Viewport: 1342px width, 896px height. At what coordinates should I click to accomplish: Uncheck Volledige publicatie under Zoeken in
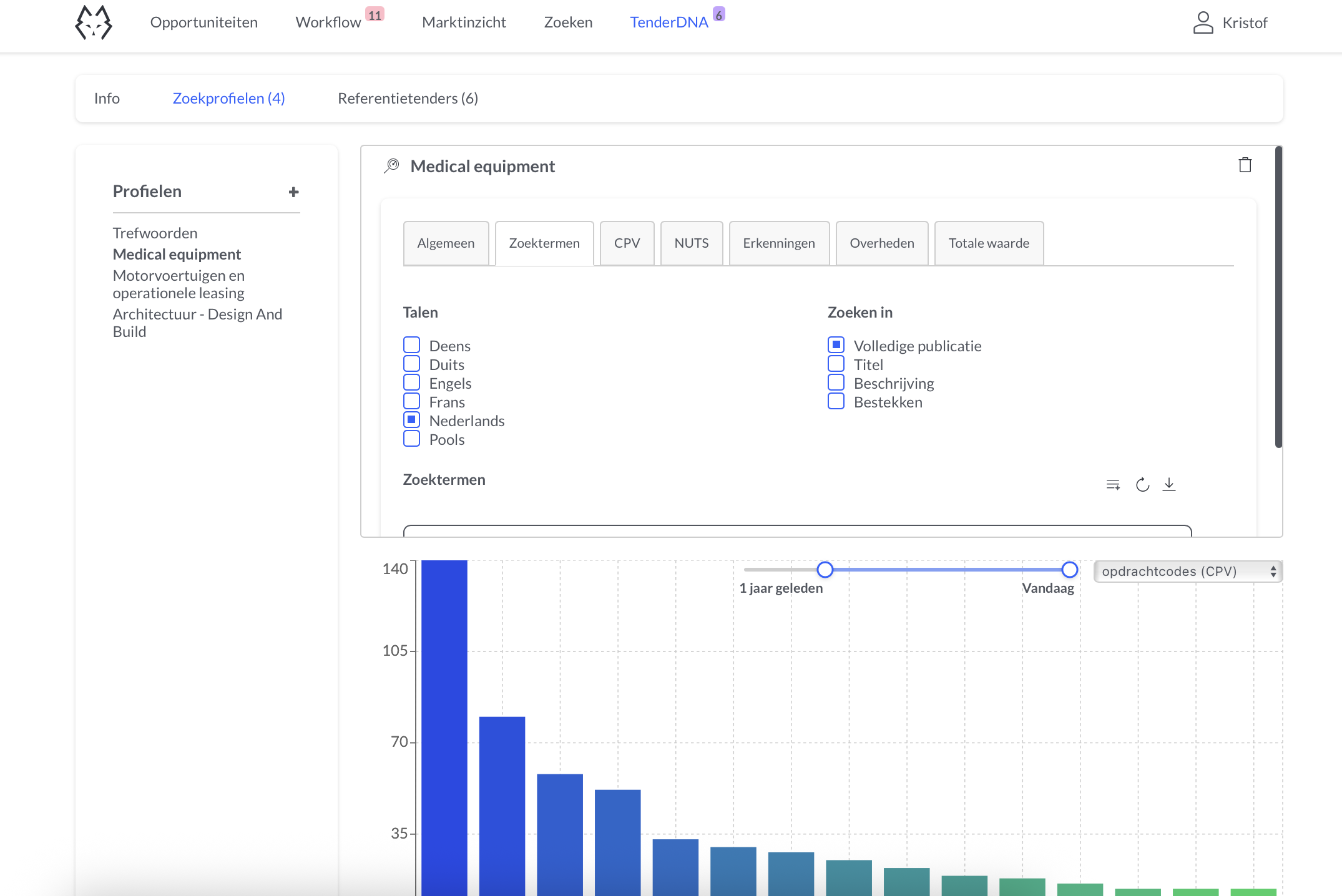pos(836,344)
